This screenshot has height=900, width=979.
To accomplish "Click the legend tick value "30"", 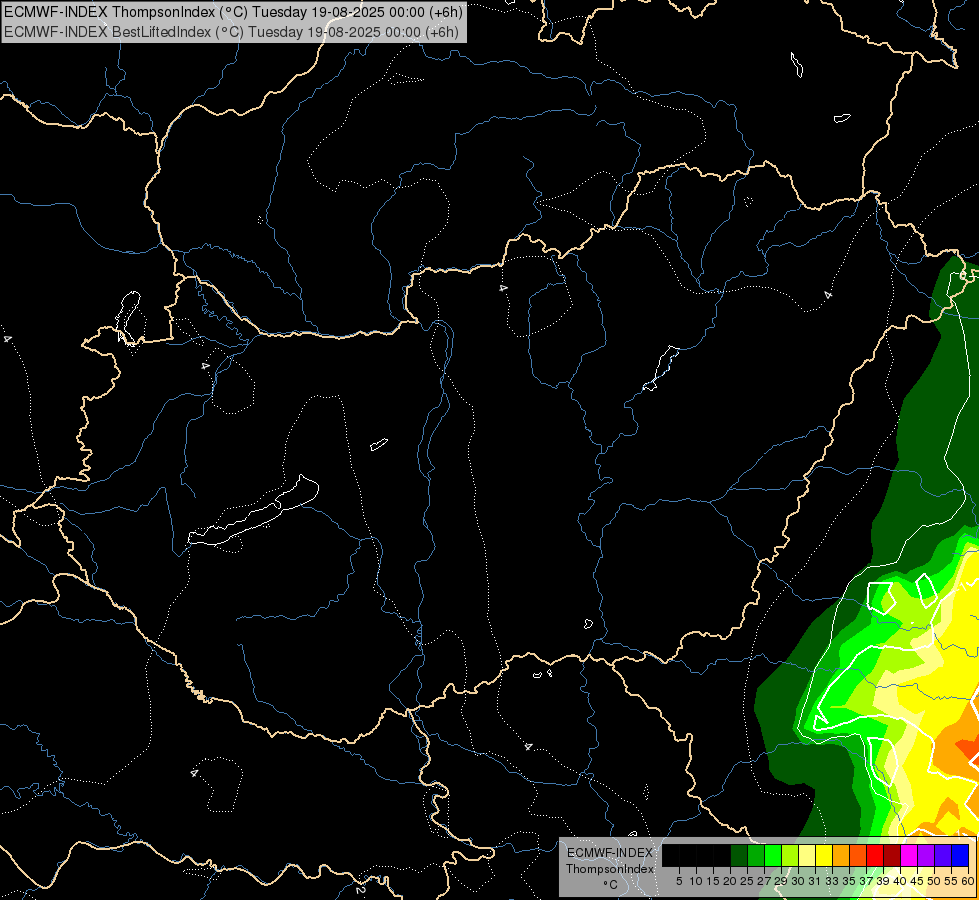I will tap(798, 881).
